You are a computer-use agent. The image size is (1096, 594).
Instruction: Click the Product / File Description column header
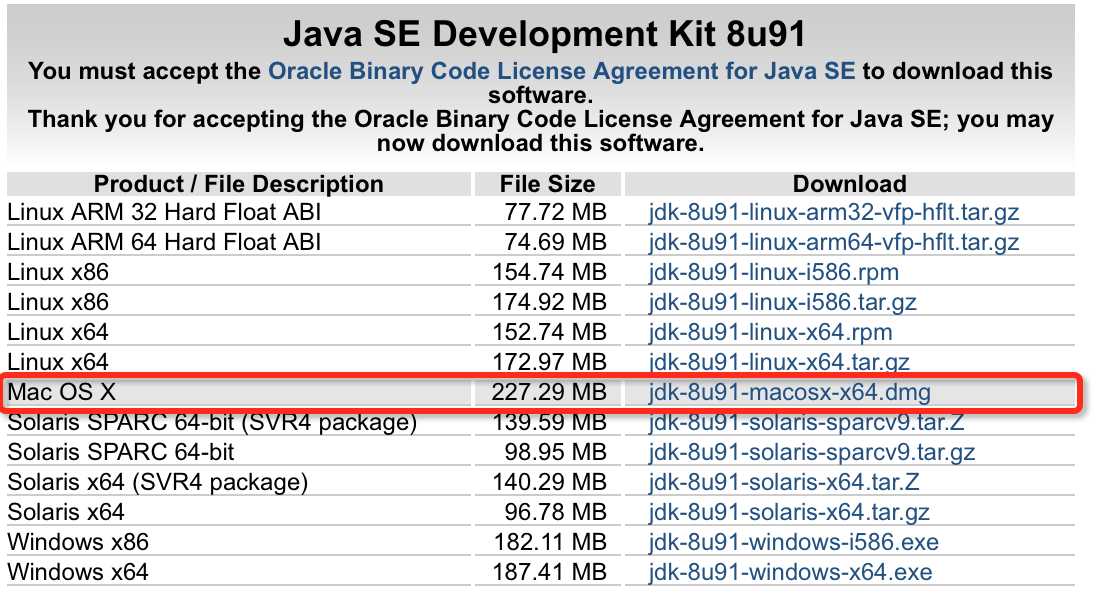238,184
